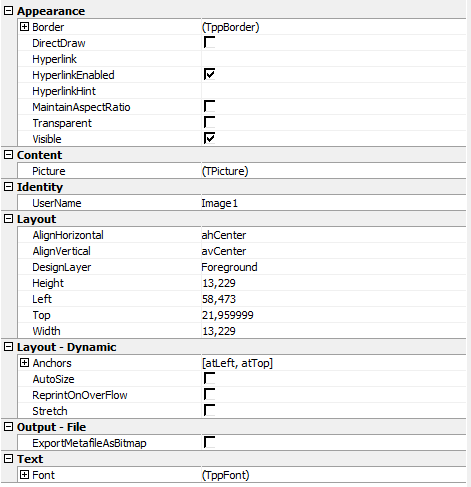Check the MaintainAspectRatio option
Image resolution: width=471 pixels, height=487 pixels.
tap(209, 107)
